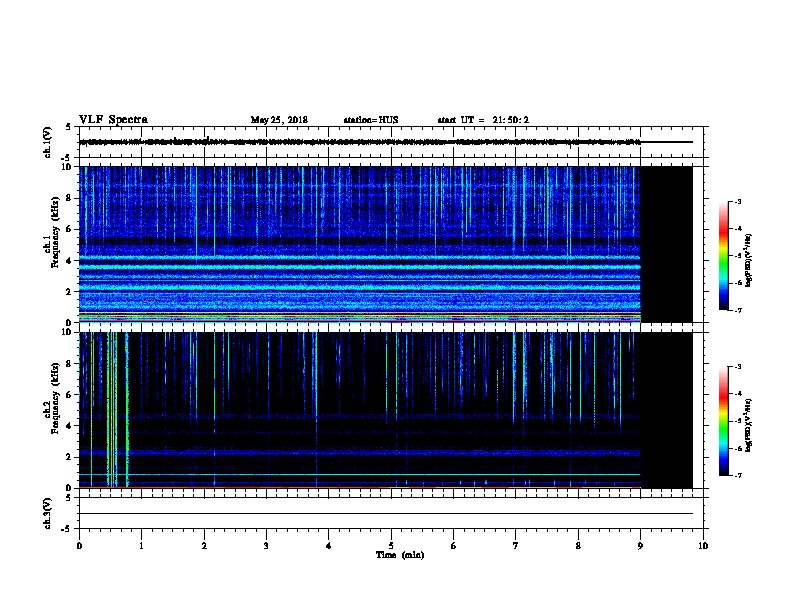
Task: Click the '-3' tick on ch.1 colorbar
Action: tap(738, 202)
